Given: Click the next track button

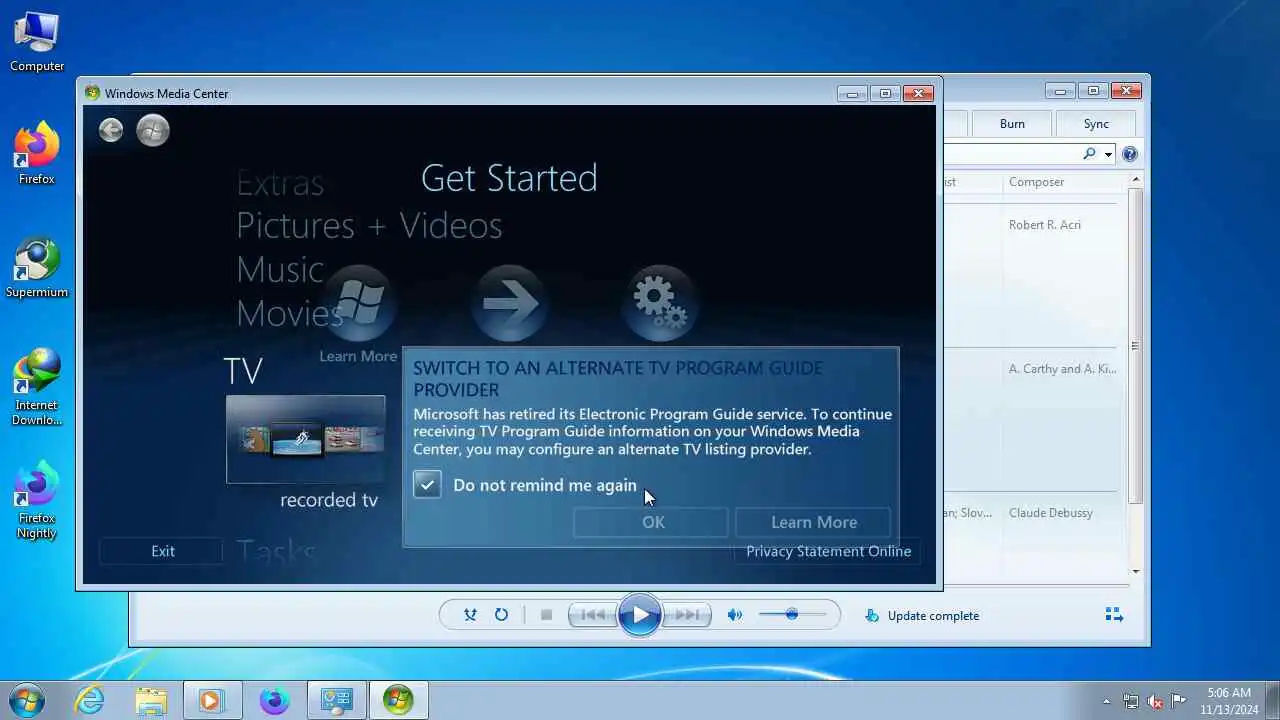Looking at the screenshot, I should [687, 615].
